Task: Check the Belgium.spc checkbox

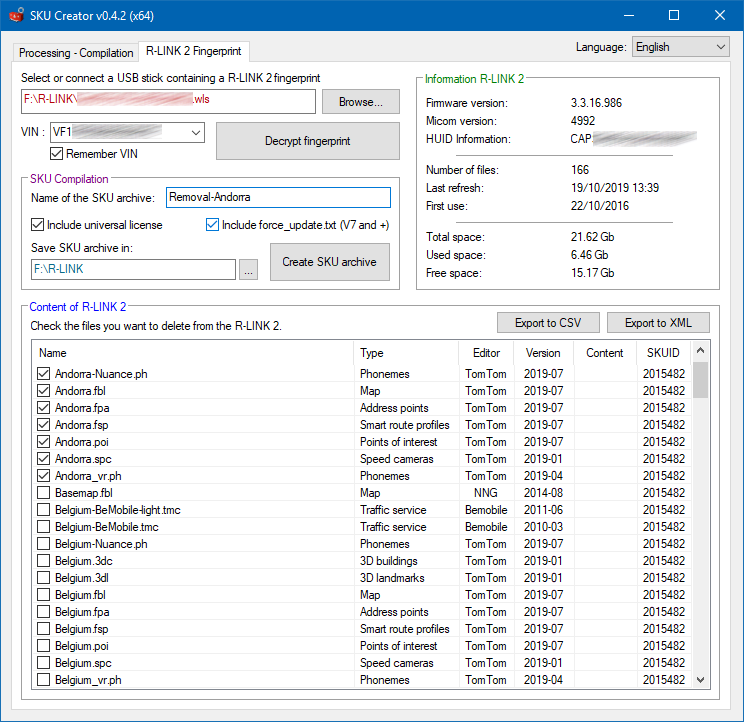Action: pos(44,663)
